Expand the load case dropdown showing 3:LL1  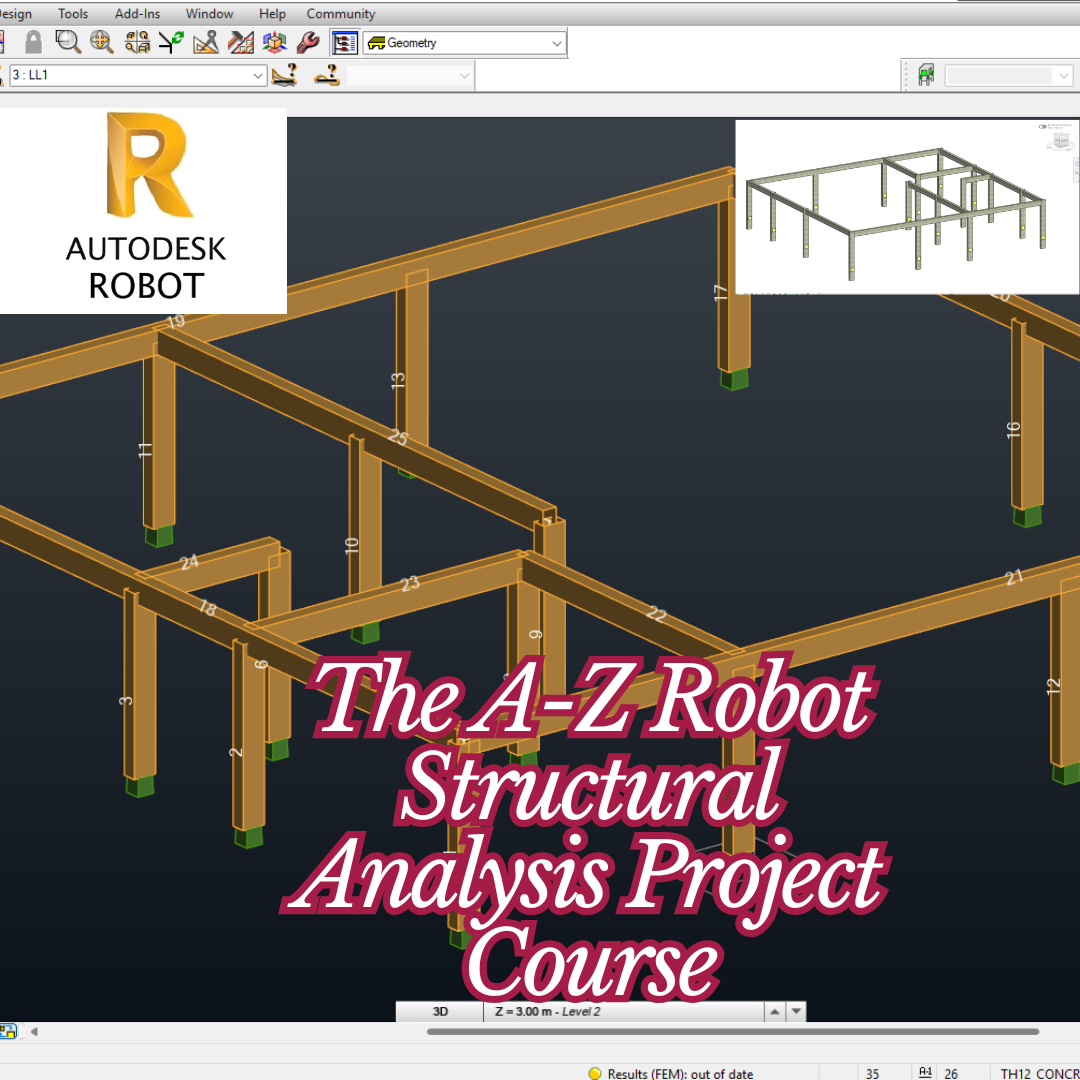click(258, 75)
